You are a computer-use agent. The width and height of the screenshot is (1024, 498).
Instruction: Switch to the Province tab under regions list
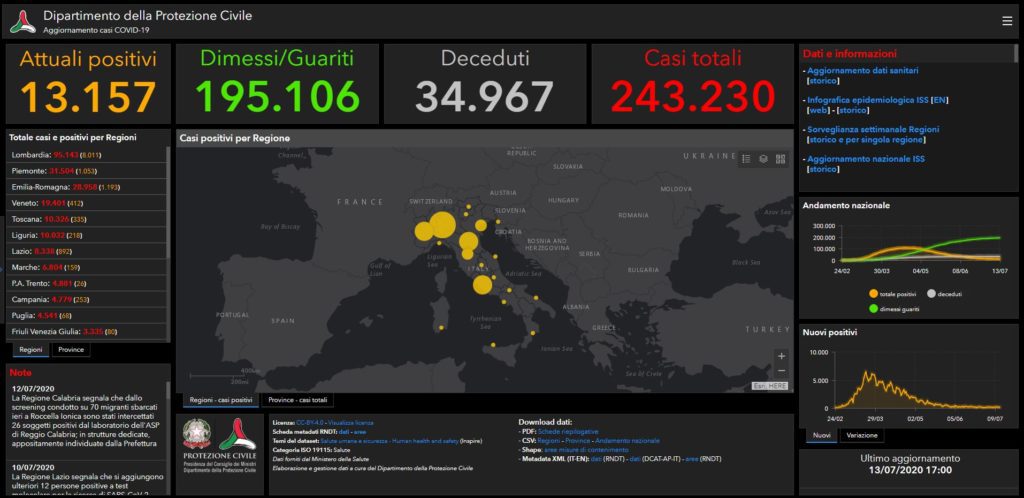tap(70, 350)
